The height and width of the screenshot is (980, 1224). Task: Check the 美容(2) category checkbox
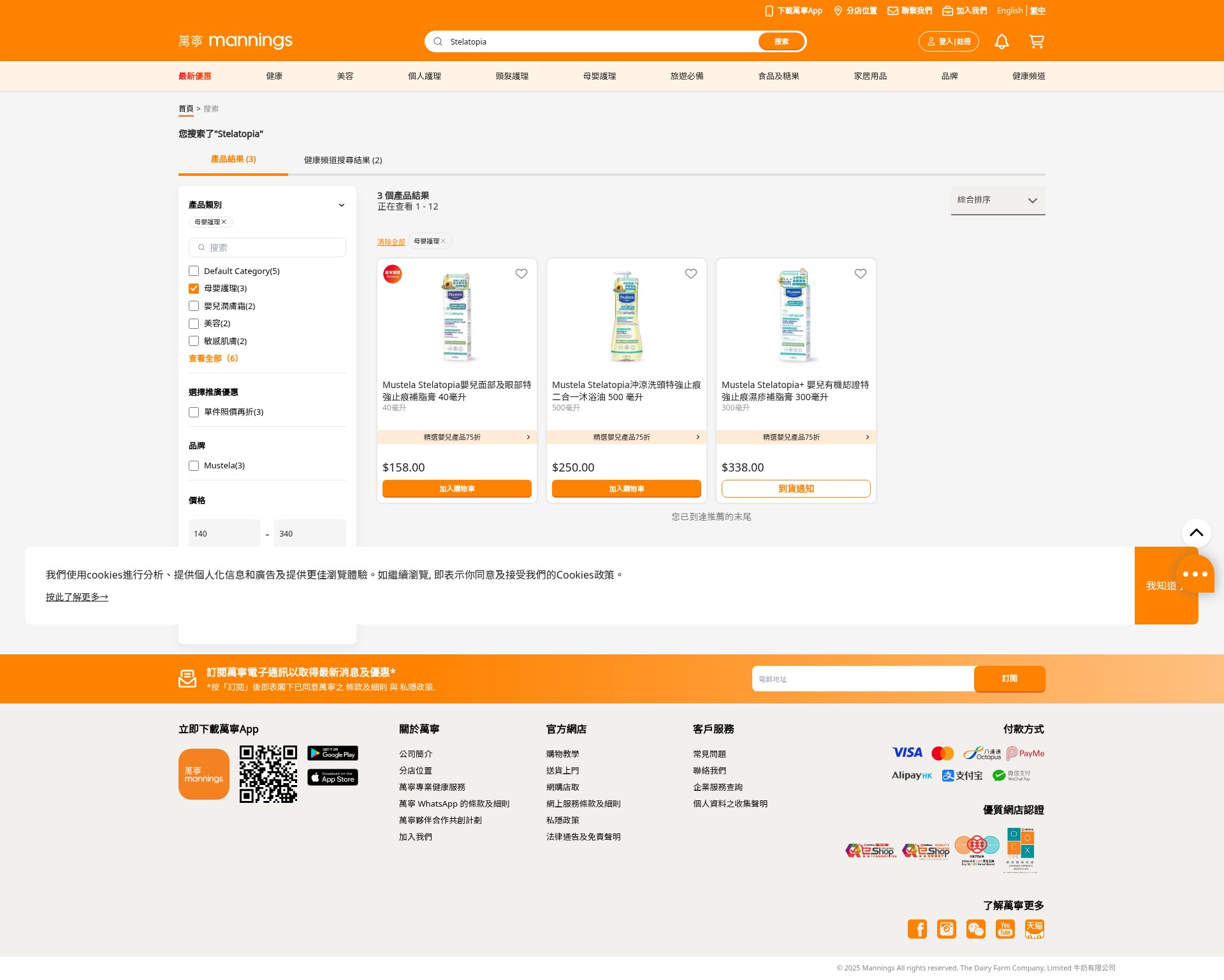coord(194,324)
